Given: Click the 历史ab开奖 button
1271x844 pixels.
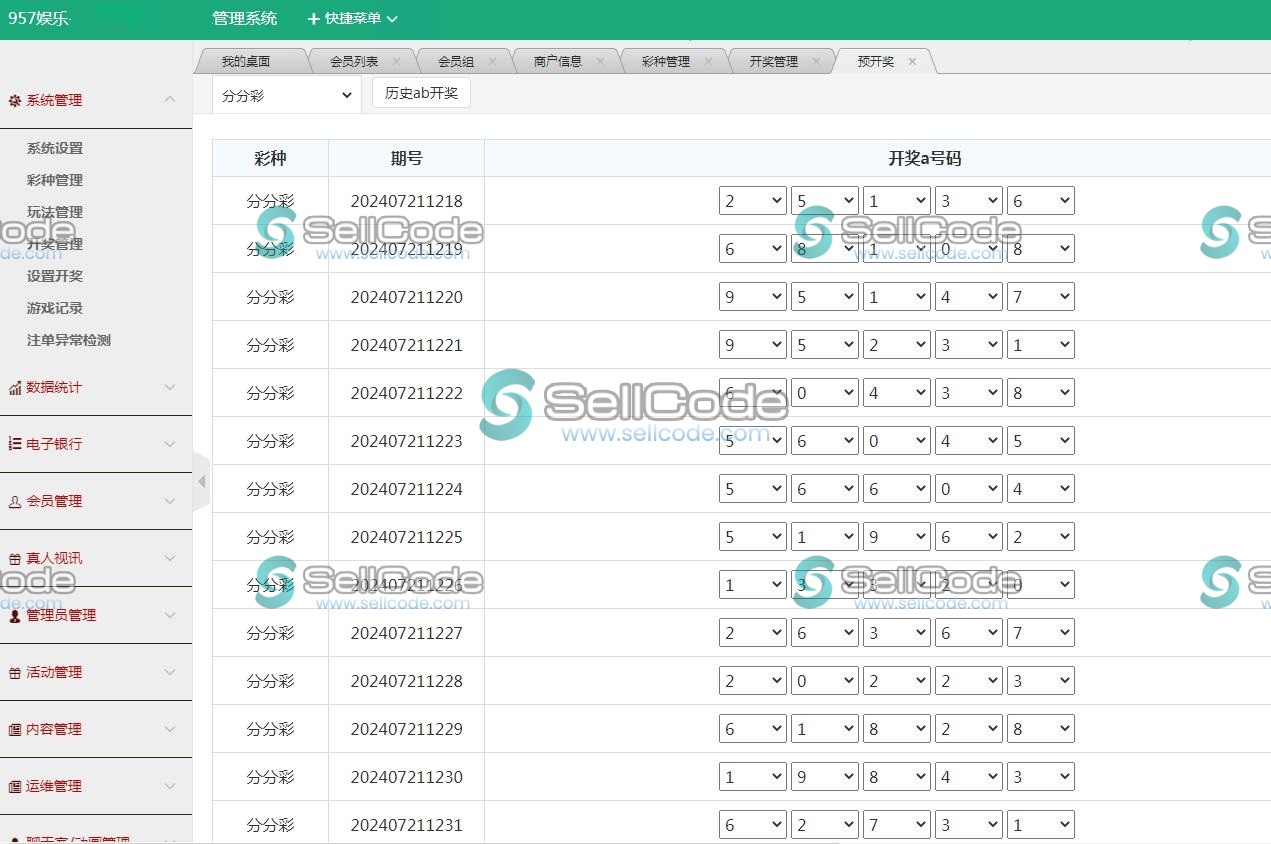Looking at the screenshot, I should 420,93.
